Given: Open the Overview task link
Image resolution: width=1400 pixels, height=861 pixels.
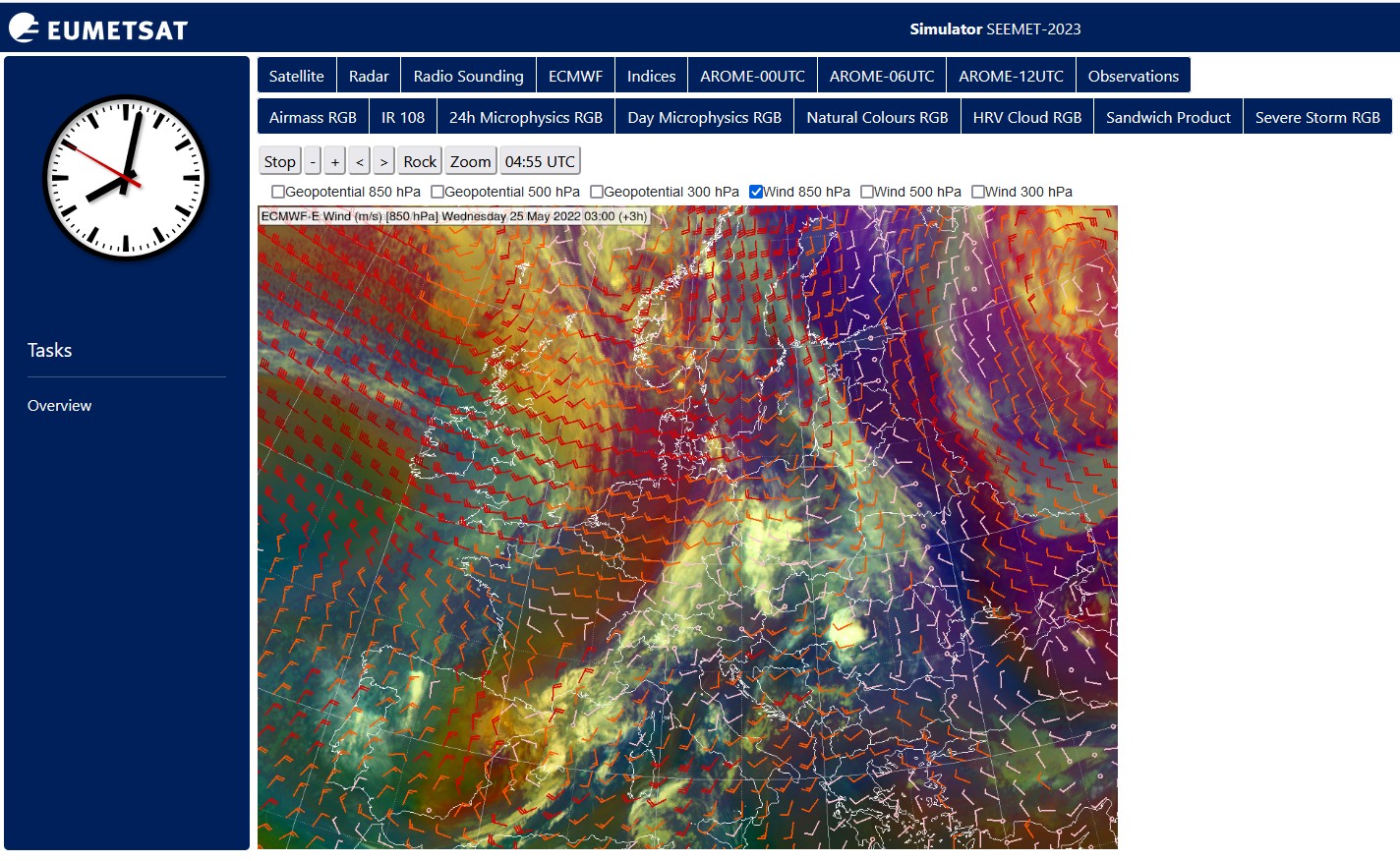Looking at the screenshot, I should click(x=59, y=405).
